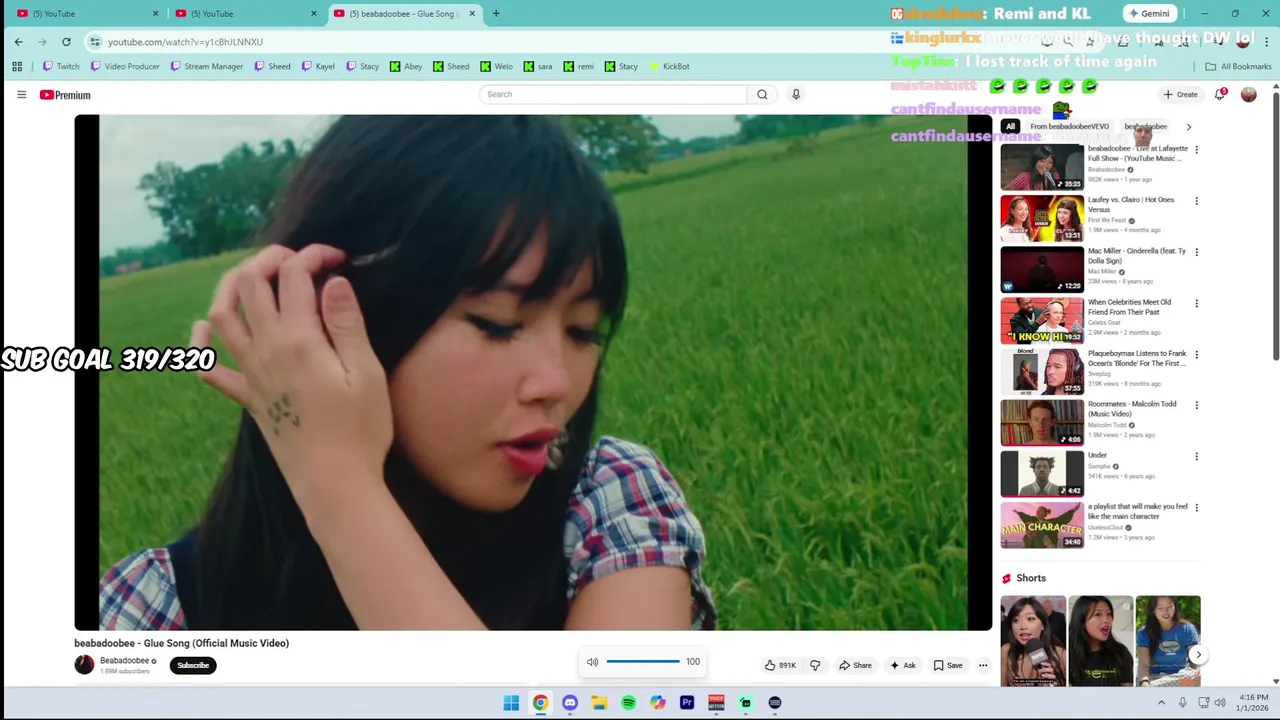Viewport: 1280px width, 720px height.
Task: Open Plaqueboymax Listens to Frank Ocean thumbnail
Action: (x=1042, y=371)
